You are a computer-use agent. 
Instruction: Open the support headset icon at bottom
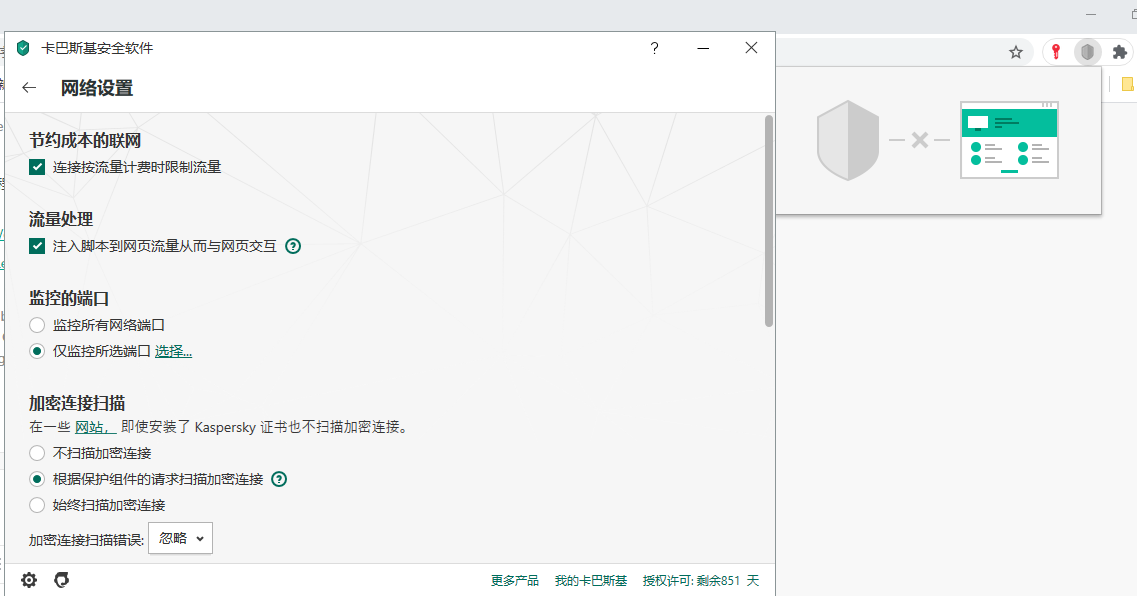tap(62, 580)
